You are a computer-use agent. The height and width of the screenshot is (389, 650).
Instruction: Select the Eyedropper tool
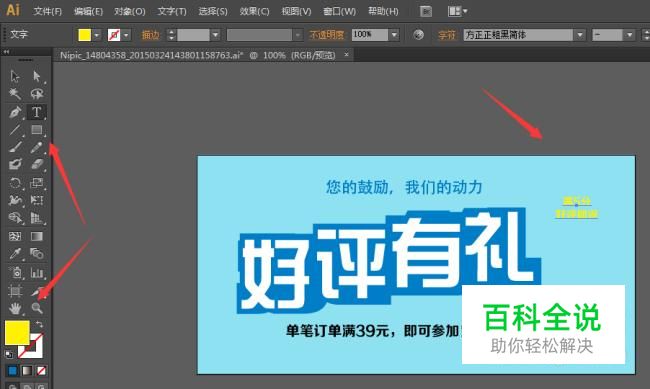click(15, 254)
